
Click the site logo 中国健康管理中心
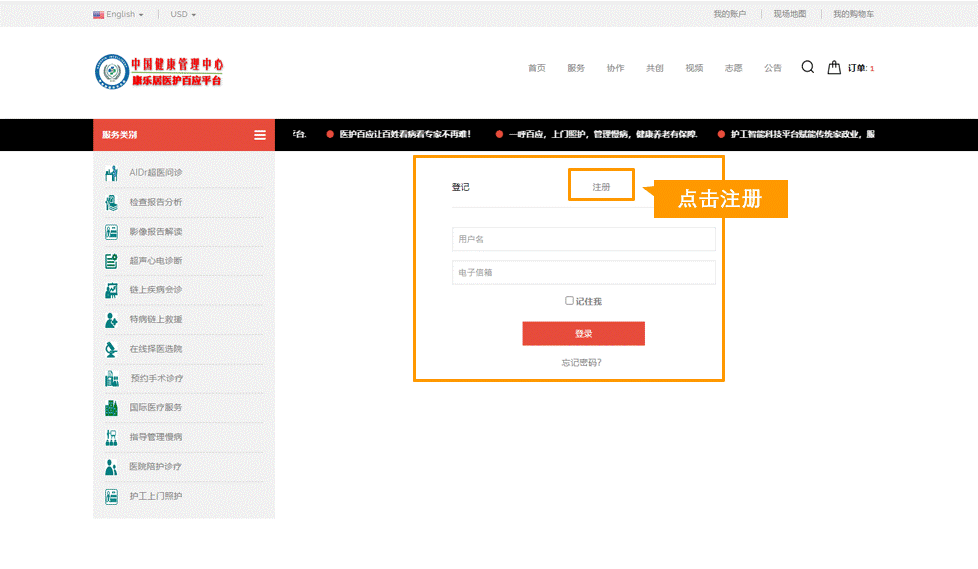pos(159,70)
